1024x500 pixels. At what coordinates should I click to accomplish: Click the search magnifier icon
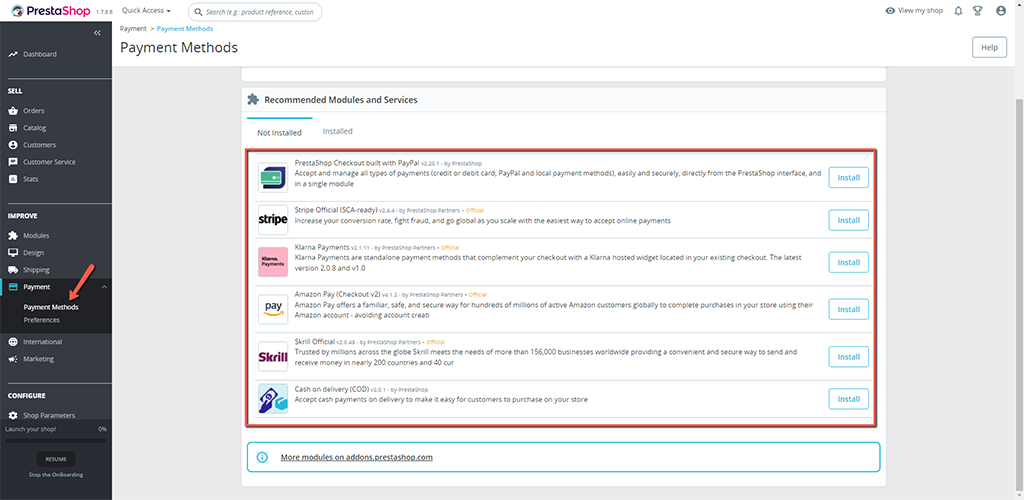point(199,12)
